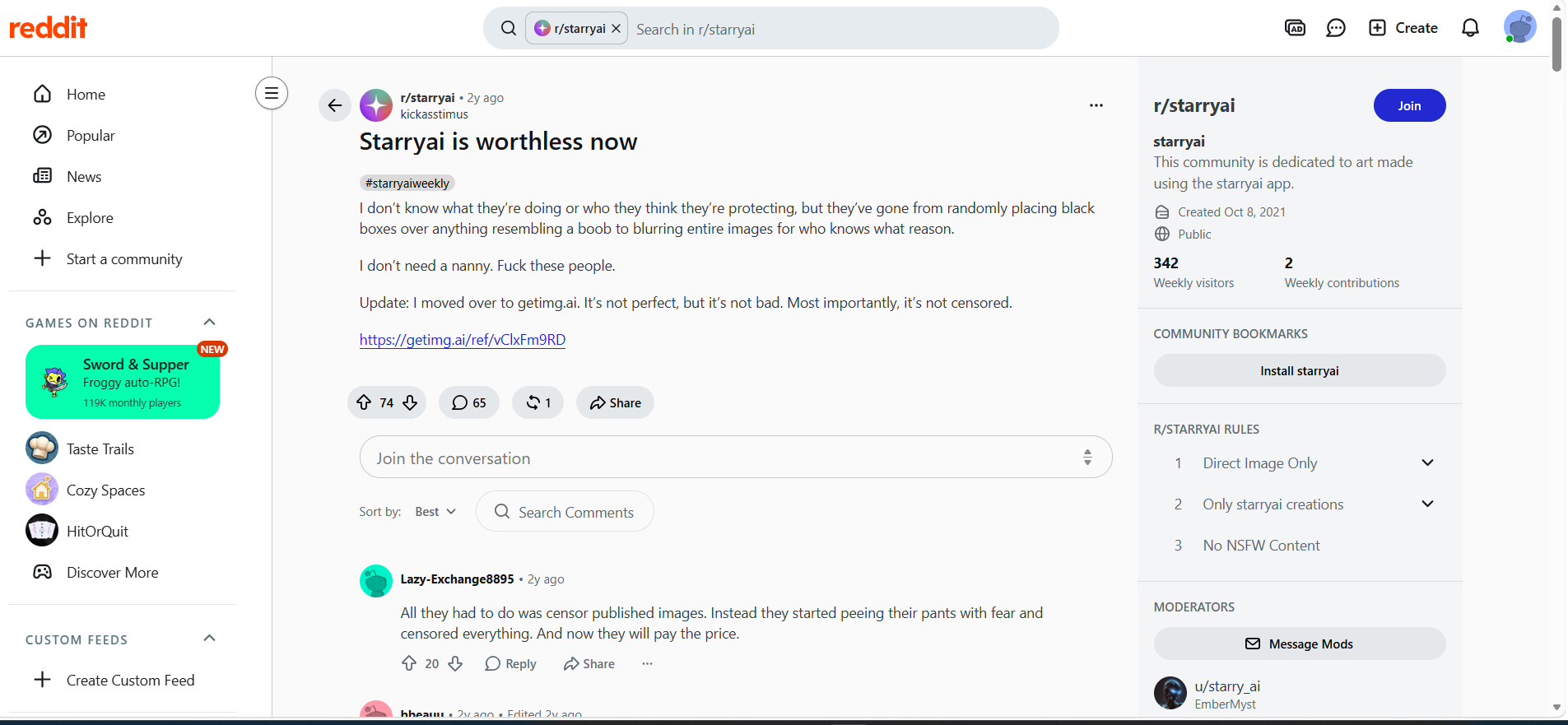Collapse the Custom Feeds section
Screen dimensions: 1568x725
[x=209, y=639]
